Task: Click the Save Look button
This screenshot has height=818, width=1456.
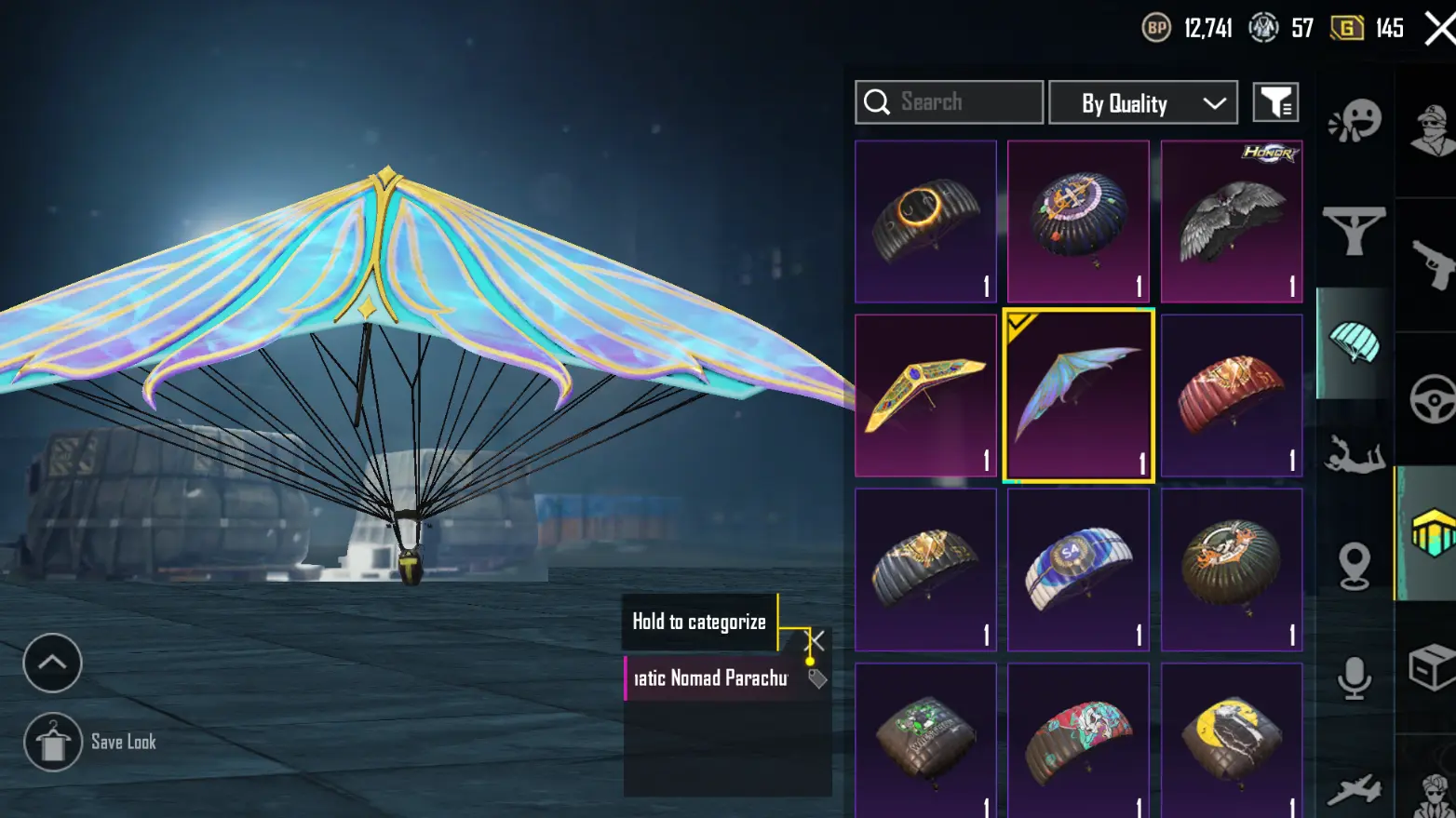Action: [90, 742]
